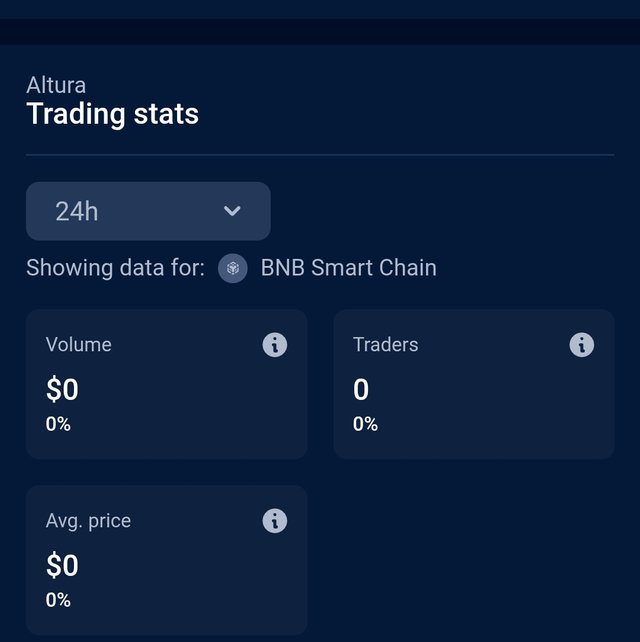Click the chevron arrow in the 24h selector
The image size is (640, 642).
click(x=232, y=211)
